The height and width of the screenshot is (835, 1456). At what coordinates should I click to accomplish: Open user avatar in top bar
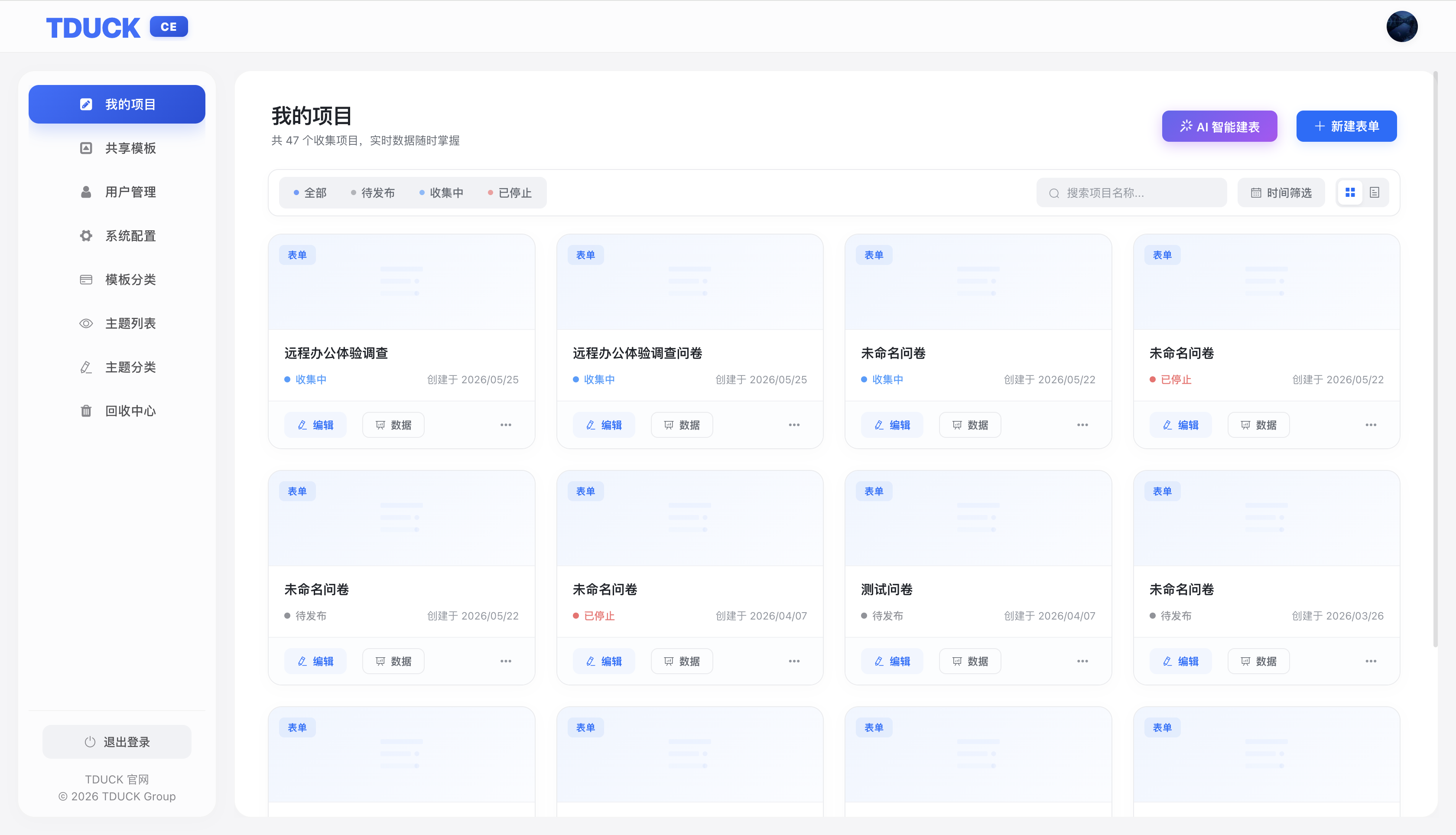click(1401, 26)
